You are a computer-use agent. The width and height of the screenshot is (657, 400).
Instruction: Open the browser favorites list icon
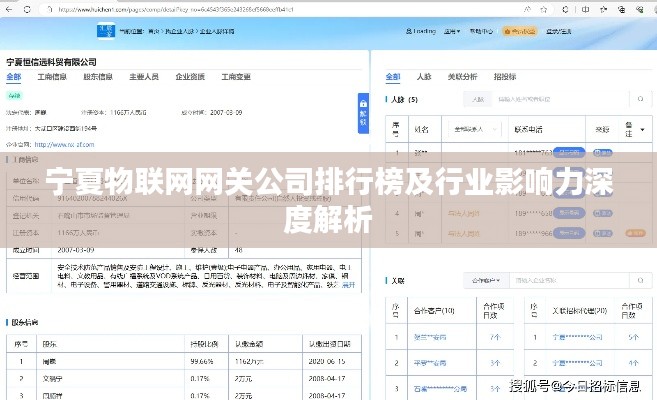pyautogui.click(x=603, y=9)
